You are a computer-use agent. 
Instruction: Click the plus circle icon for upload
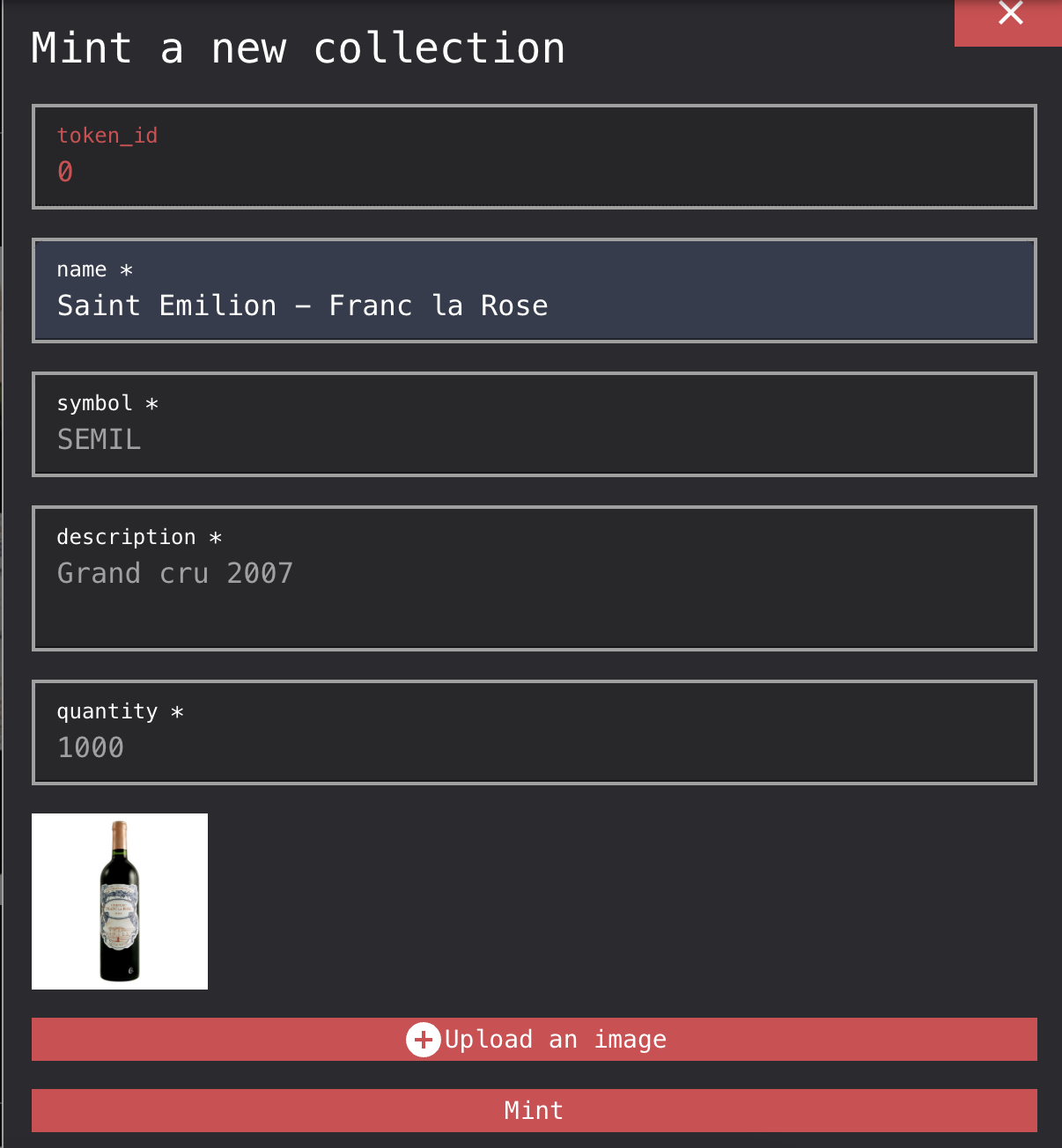pyautogui.click(x=423, y=1040)
